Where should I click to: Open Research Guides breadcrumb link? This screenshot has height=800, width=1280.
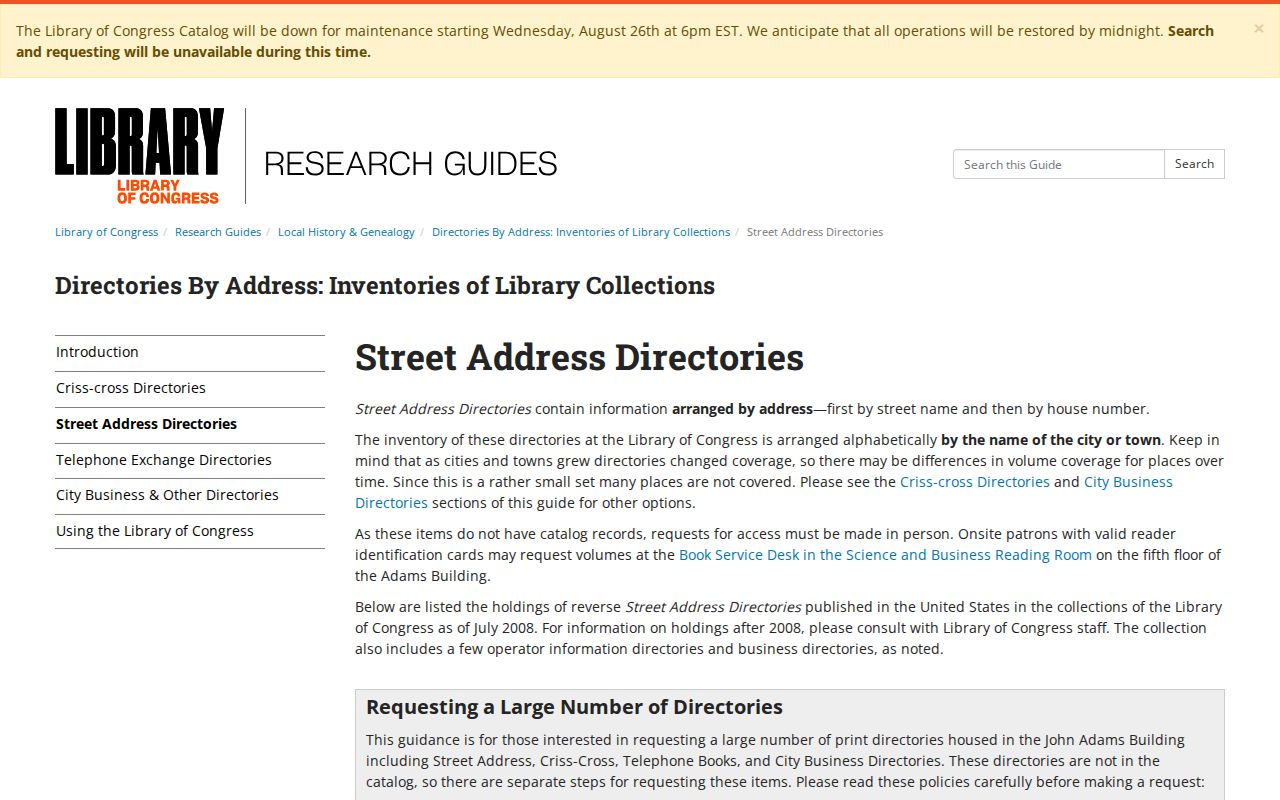click(218, 232)
